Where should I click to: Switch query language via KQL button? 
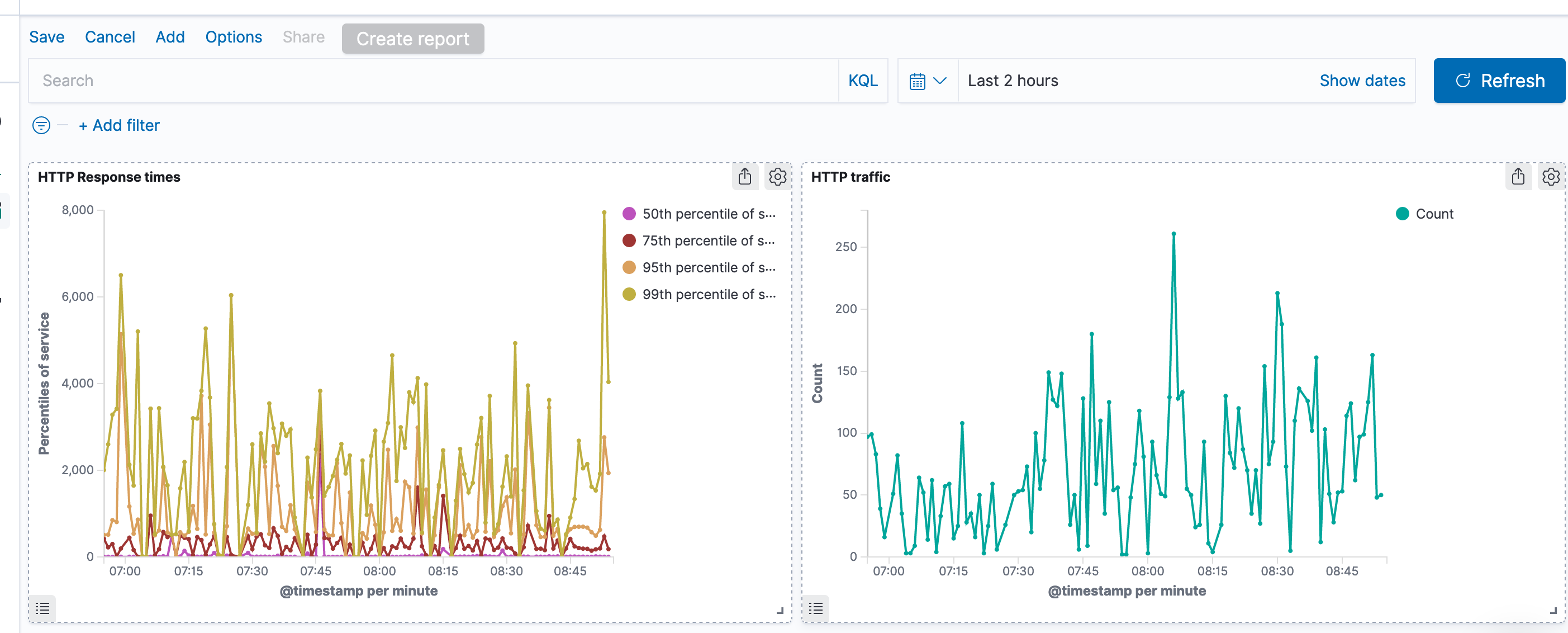pos(863,81)
